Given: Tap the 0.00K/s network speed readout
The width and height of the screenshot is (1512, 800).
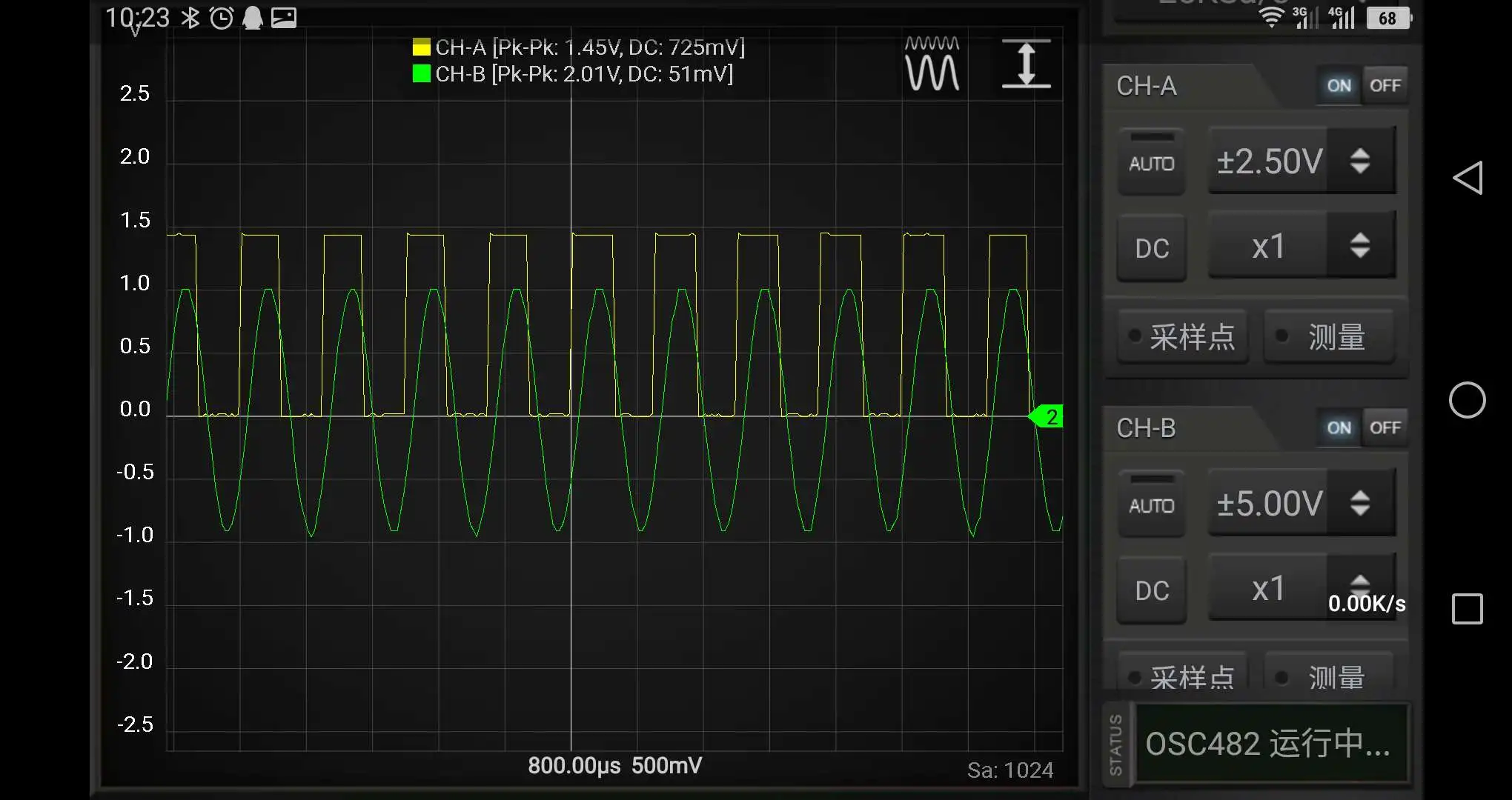Looking at the screenshot, I should click(1367, 604).
